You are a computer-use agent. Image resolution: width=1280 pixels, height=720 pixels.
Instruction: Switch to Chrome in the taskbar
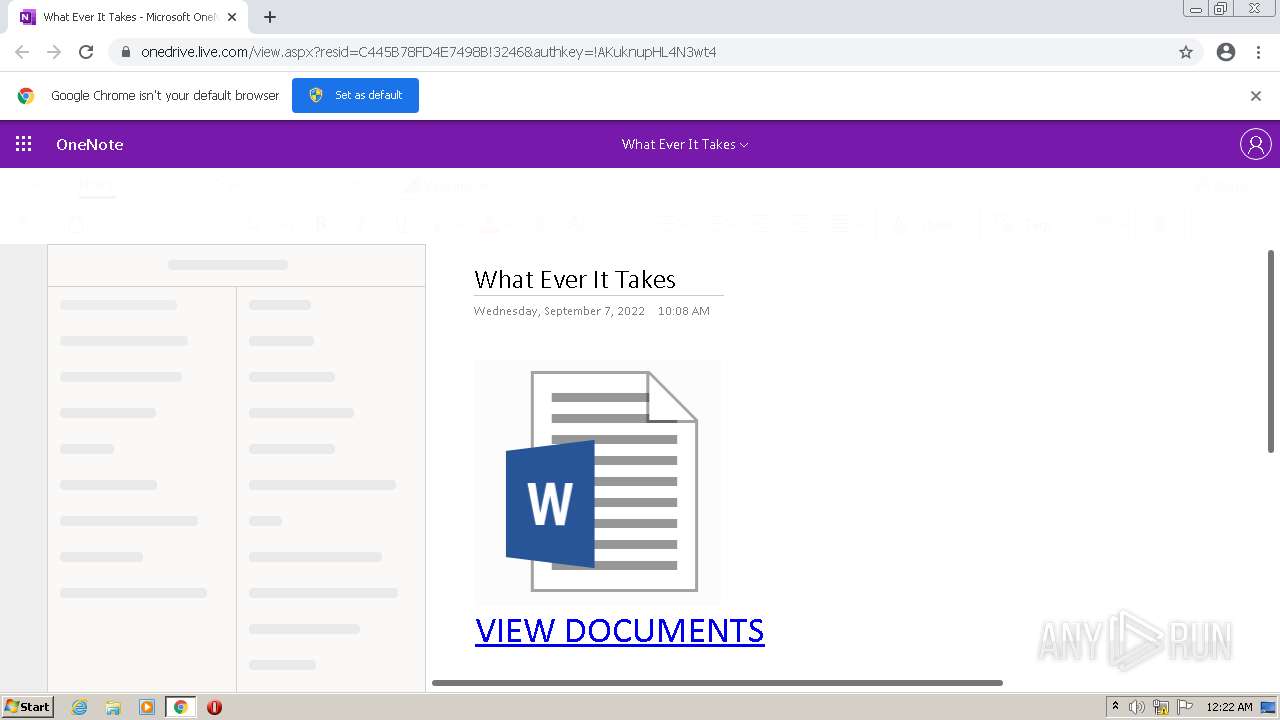(181, 707)
